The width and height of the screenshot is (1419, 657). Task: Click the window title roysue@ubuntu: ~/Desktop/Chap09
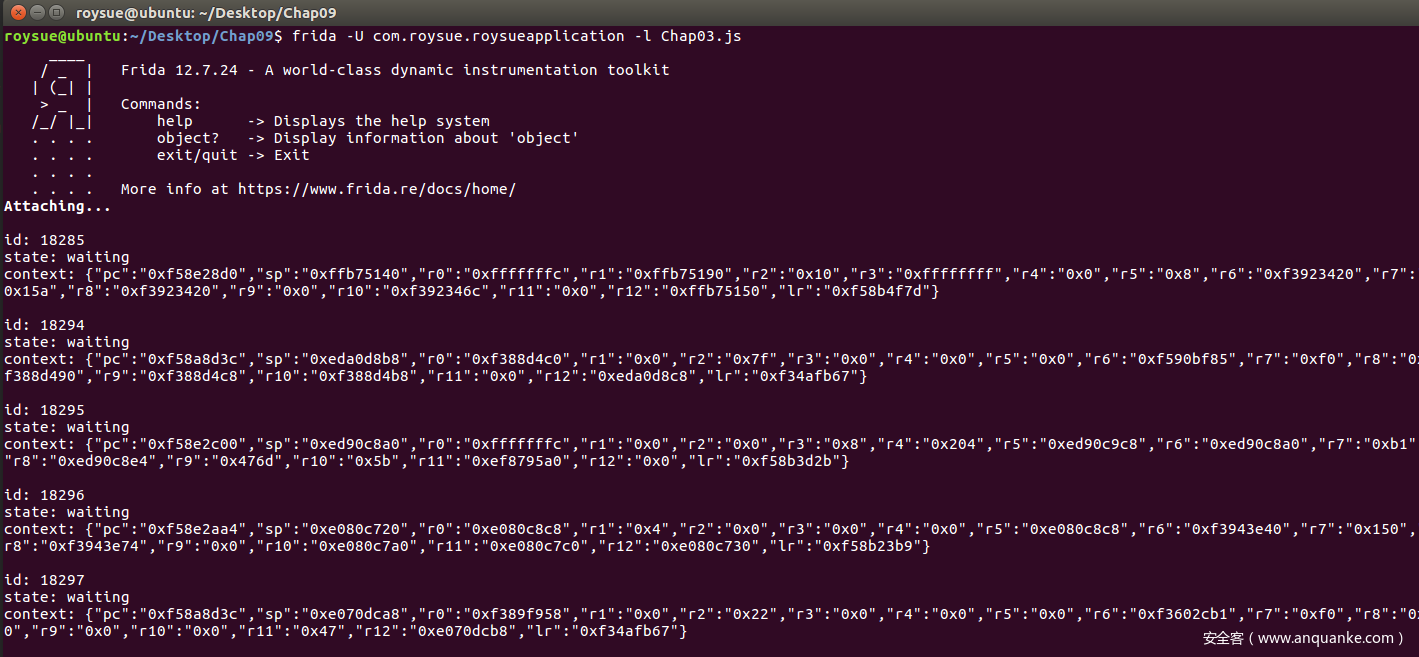[x=206, y=12]
